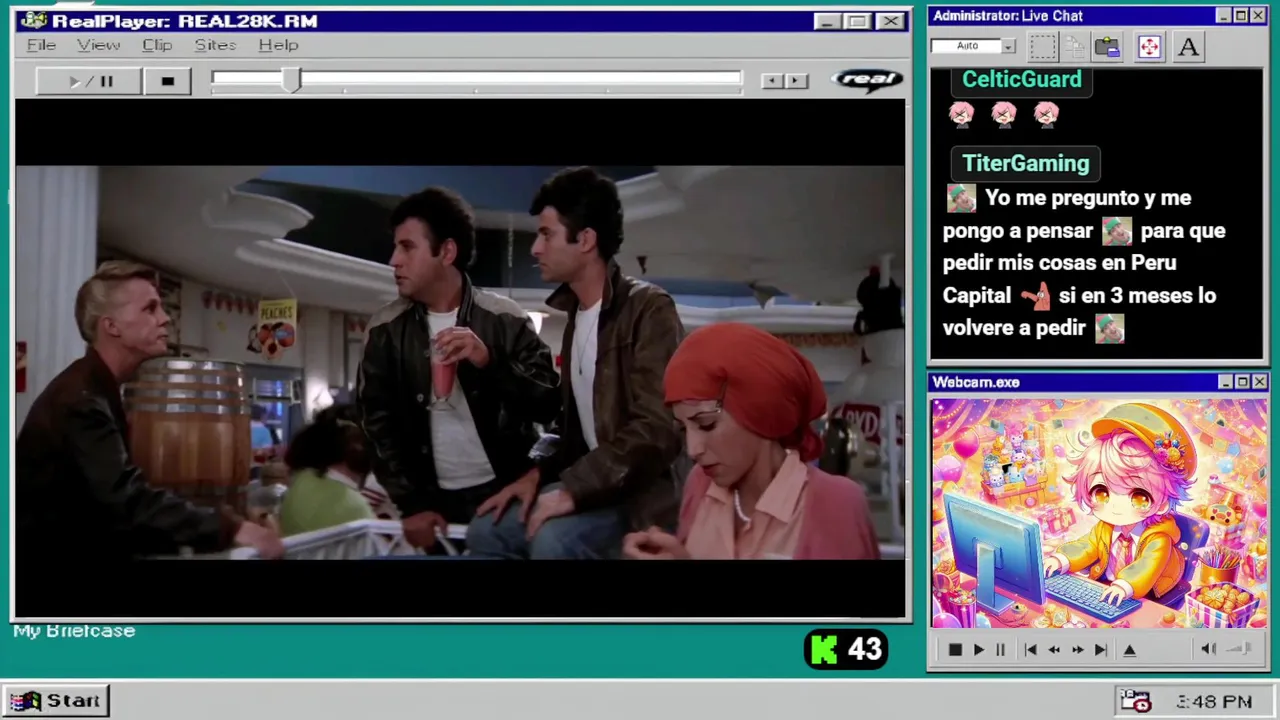Seek forward with right arrow in RealPlayer
Screen dimensions: 1280x720
point(796,81)
